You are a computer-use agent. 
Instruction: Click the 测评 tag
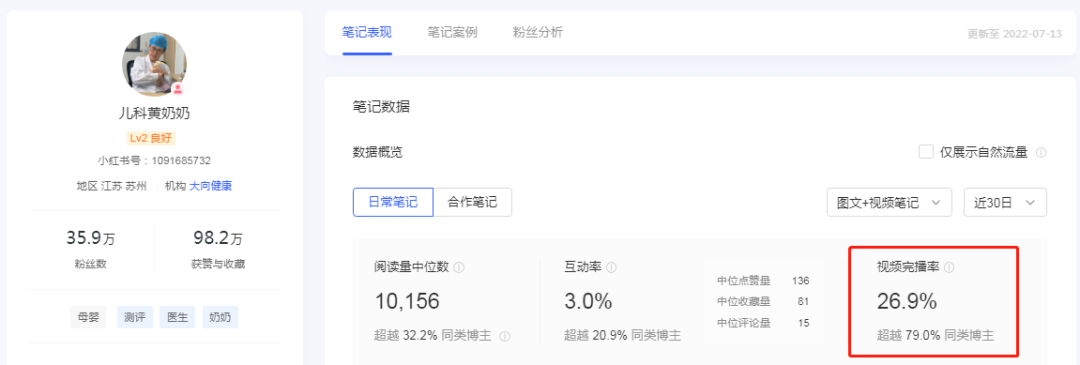tap(134, 317)
